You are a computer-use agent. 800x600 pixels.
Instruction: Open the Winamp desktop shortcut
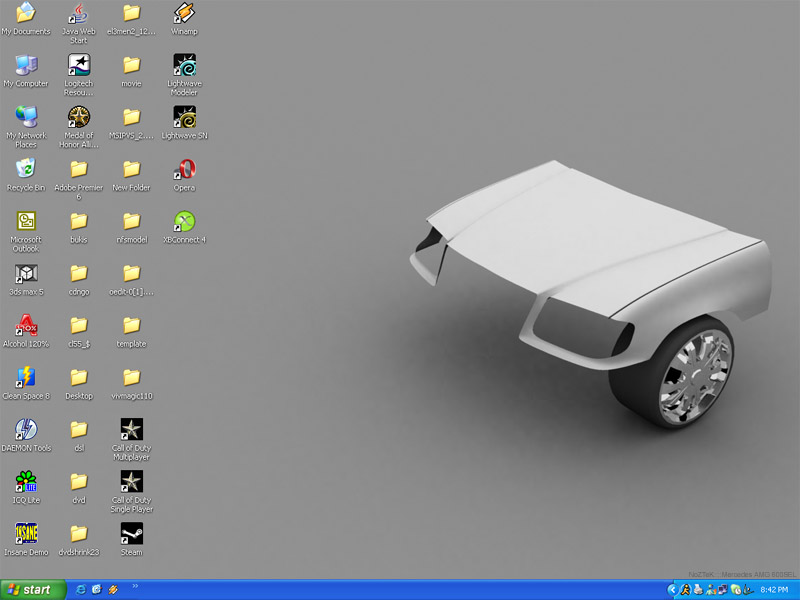click(184, 14)
